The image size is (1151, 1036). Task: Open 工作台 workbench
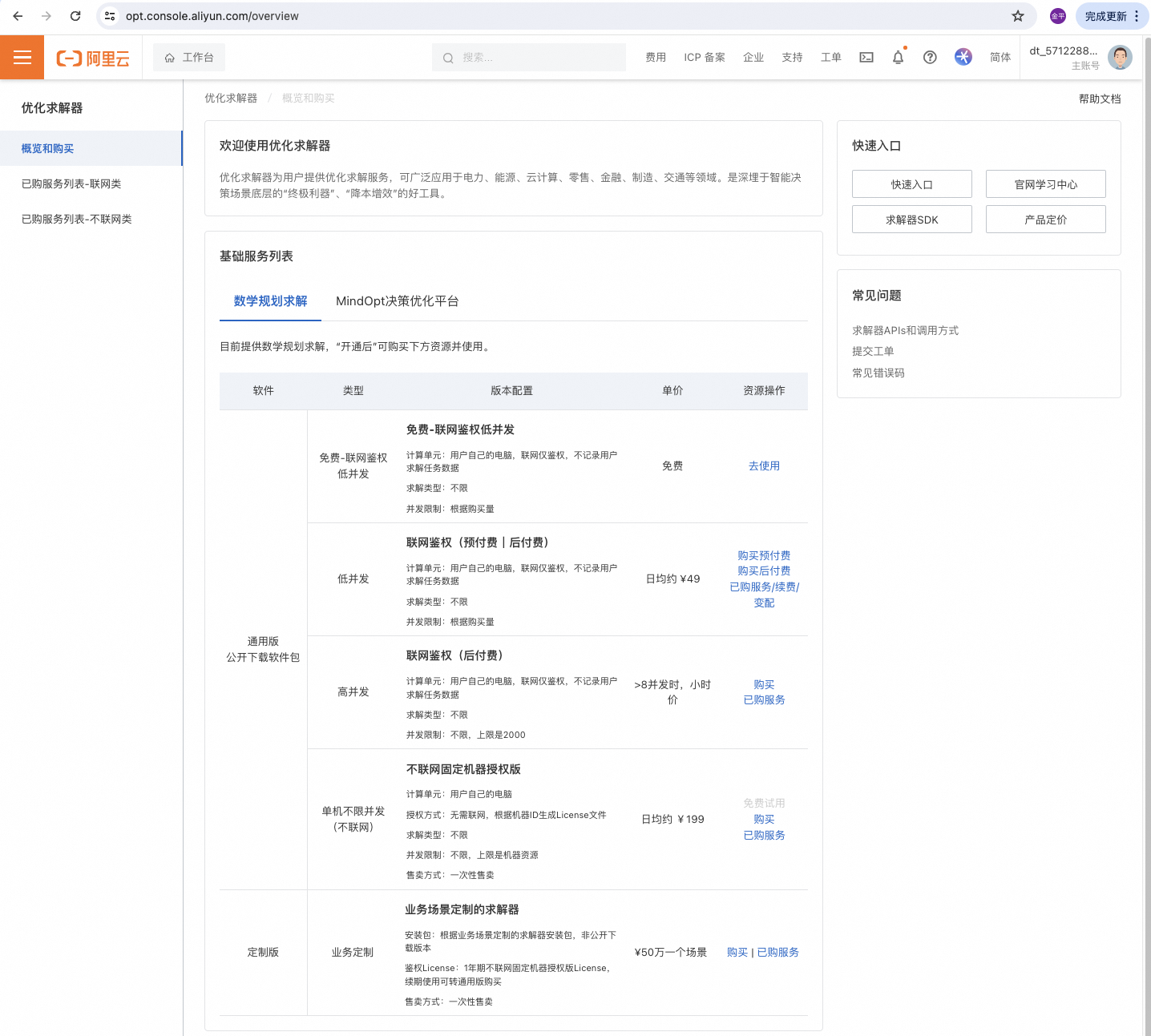(x=189, y=58)
